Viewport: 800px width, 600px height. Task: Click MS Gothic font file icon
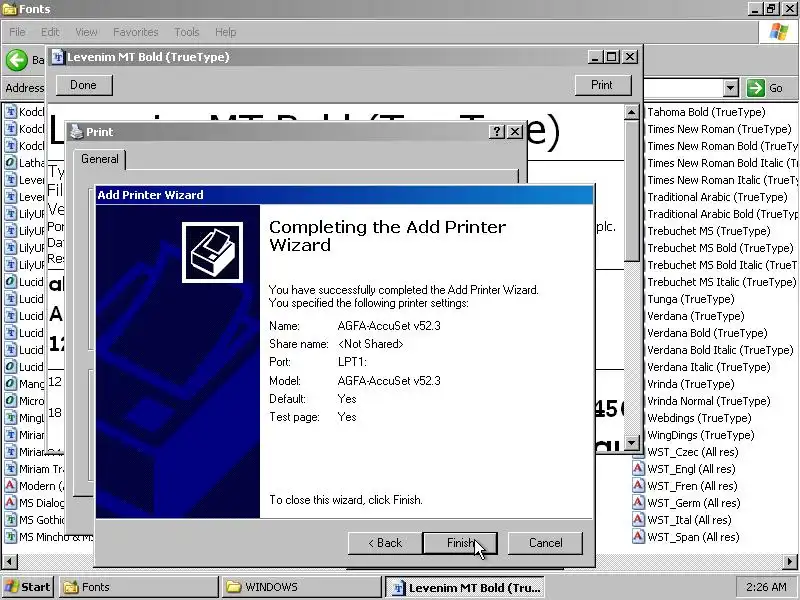click(x=10, y=519)
